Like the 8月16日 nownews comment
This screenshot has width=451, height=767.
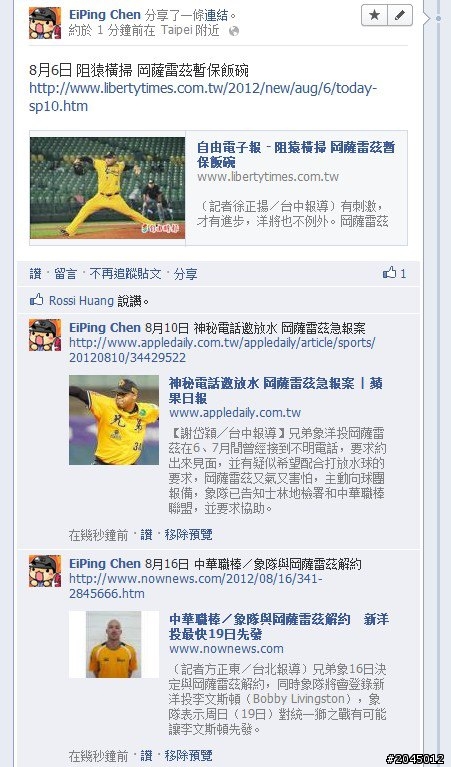[x=146, y=755]
